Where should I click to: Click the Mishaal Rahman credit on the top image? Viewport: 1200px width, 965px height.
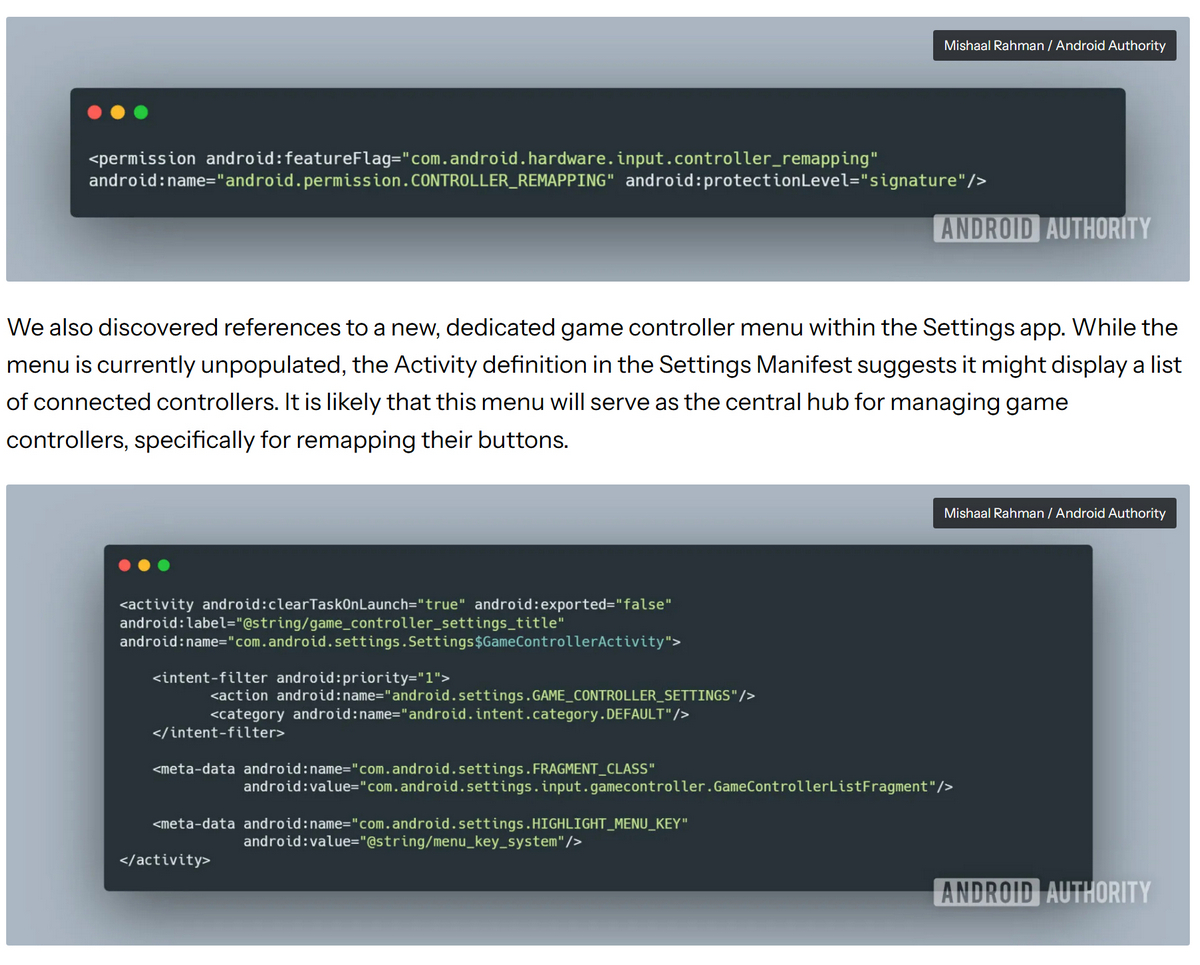(1054, 45)
